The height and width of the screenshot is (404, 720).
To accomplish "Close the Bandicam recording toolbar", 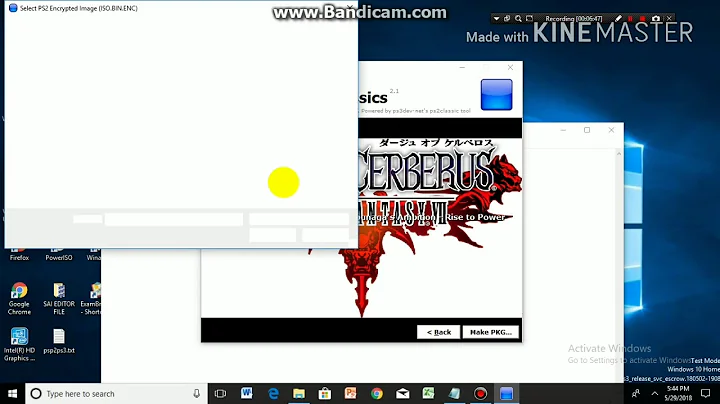I will point(669,18).
